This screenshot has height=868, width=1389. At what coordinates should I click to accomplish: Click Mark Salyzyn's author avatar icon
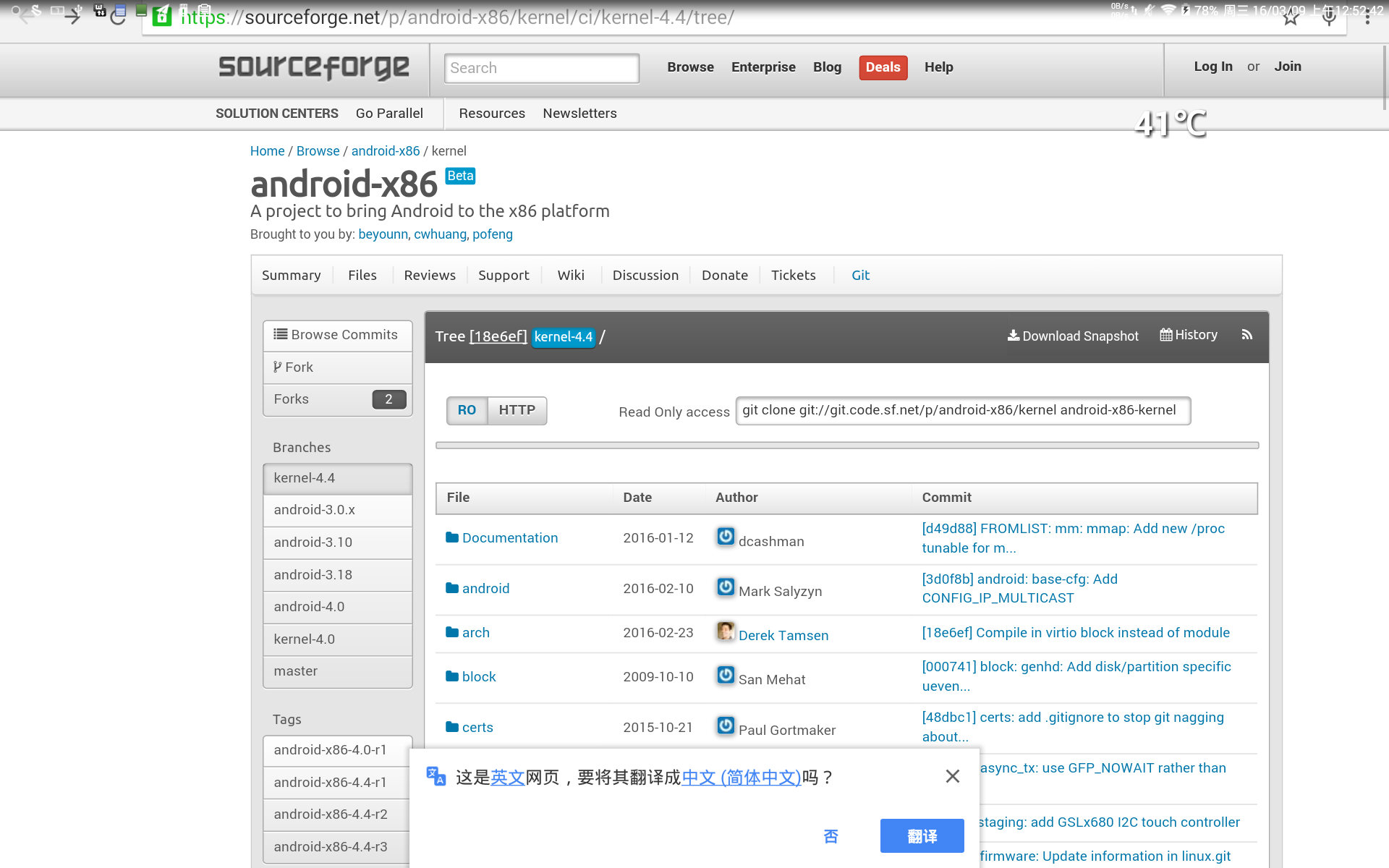click(x=726, y=587)
